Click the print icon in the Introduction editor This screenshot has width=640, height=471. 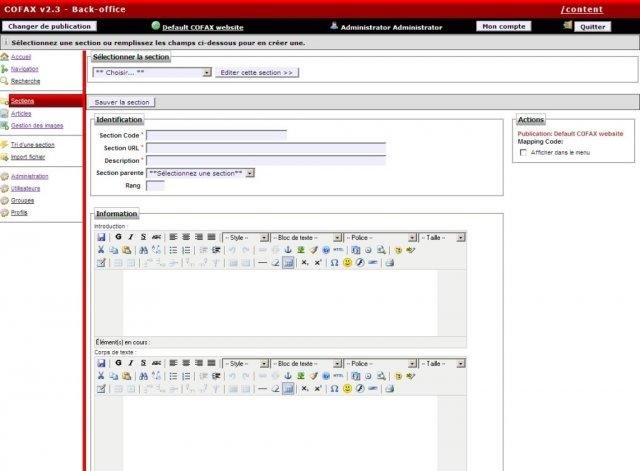[x=389, y=263]
